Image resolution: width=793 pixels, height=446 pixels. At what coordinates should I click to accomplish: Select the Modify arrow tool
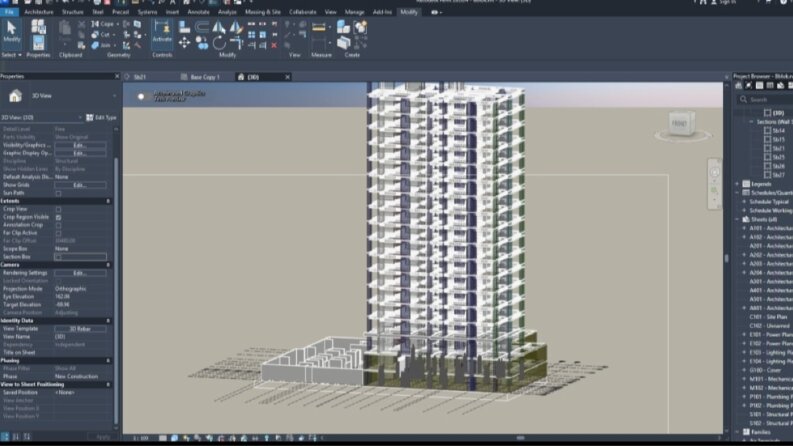pyautogui.click(x=12, y=32)
